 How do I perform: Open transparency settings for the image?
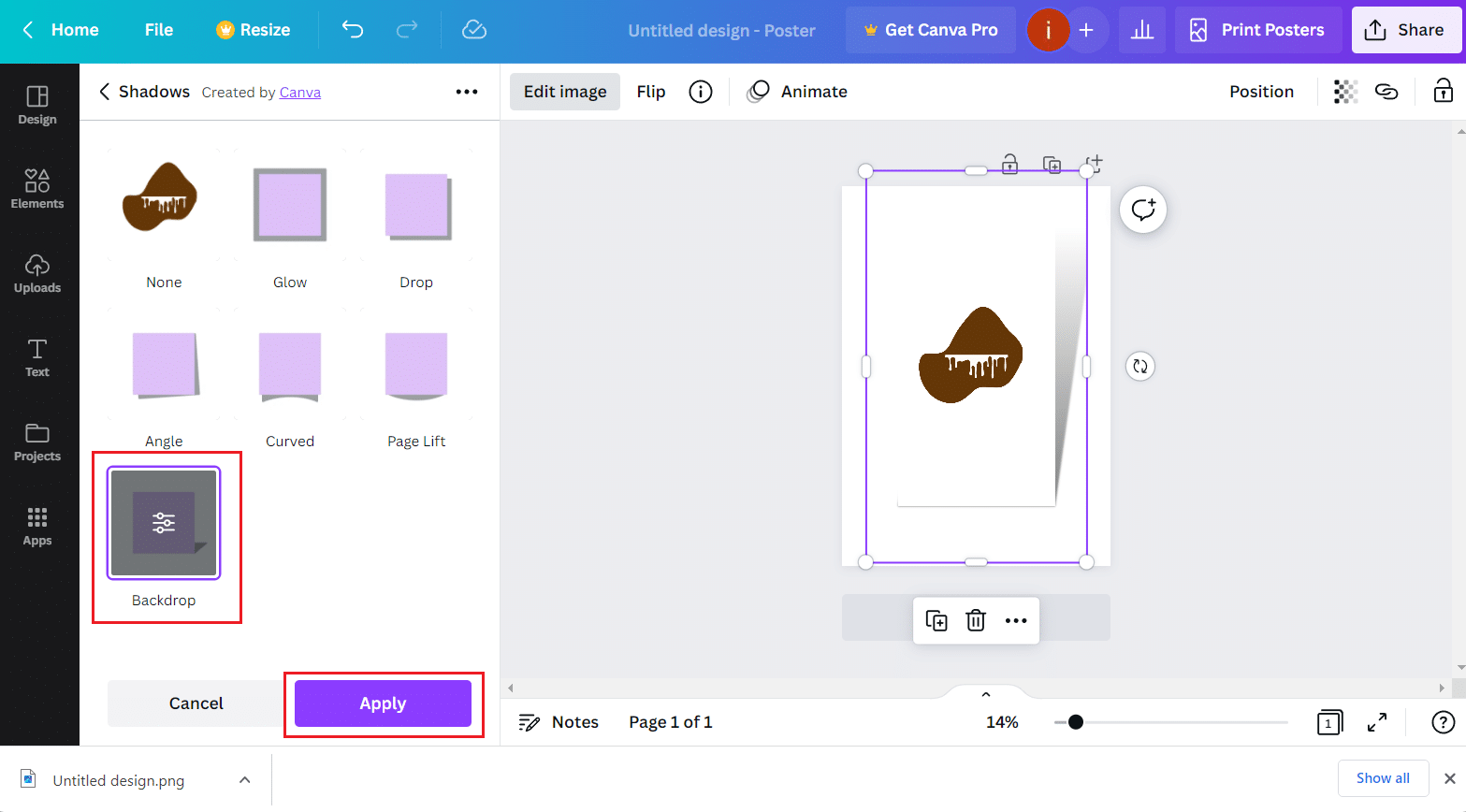click(1345, 91)
